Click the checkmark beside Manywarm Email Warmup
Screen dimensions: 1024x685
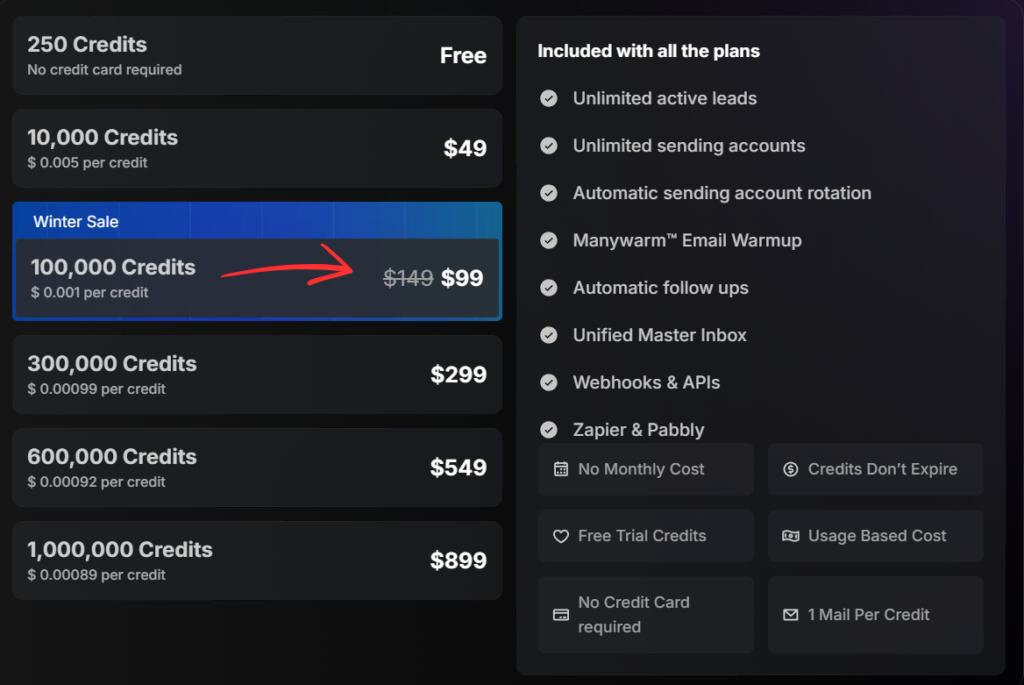[x=549, y=240]
